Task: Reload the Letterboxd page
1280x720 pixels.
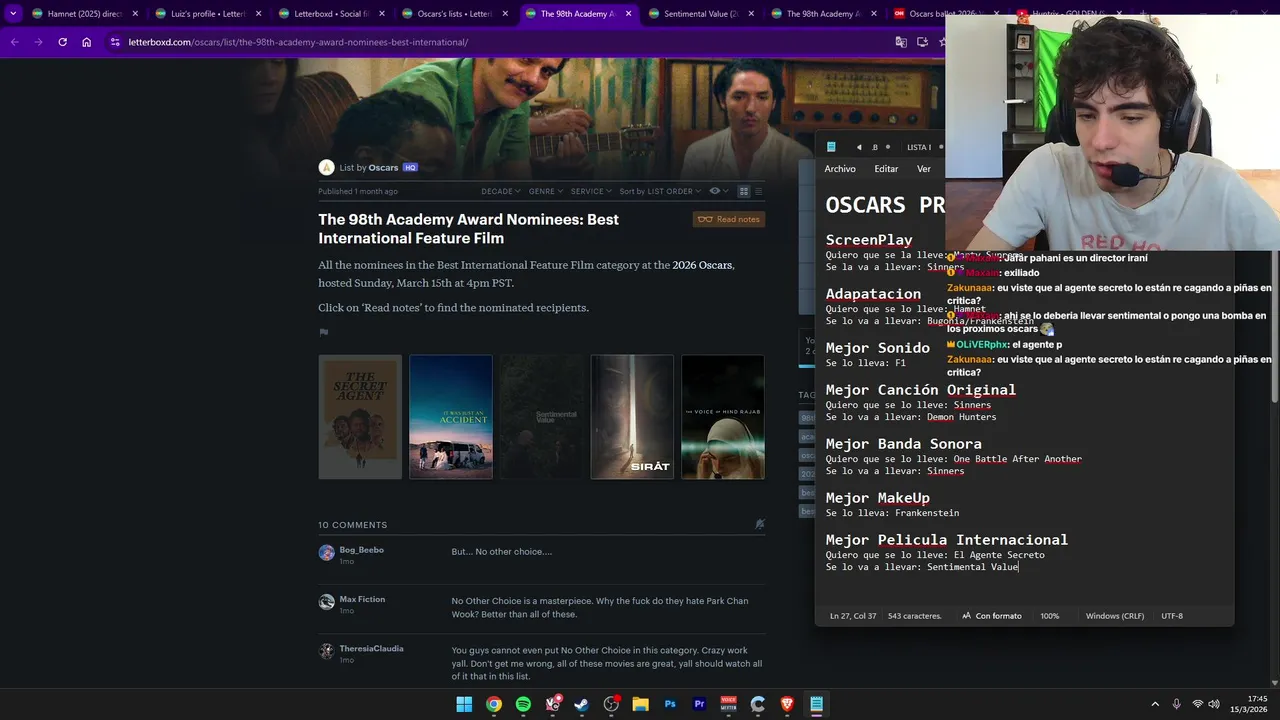Action: tap(62, 42)
